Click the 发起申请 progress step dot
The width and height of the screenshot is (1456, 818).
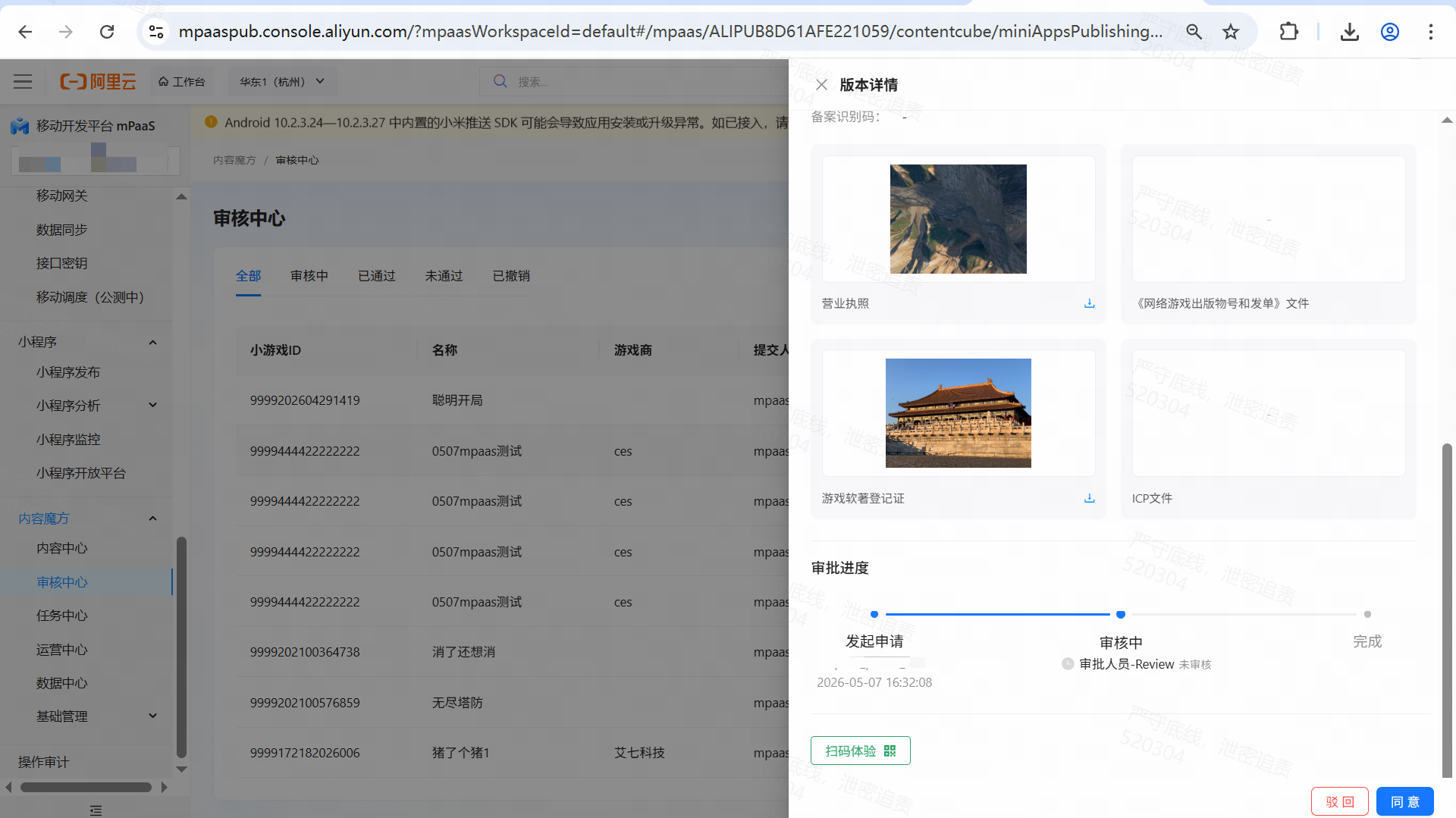[874, 614]
